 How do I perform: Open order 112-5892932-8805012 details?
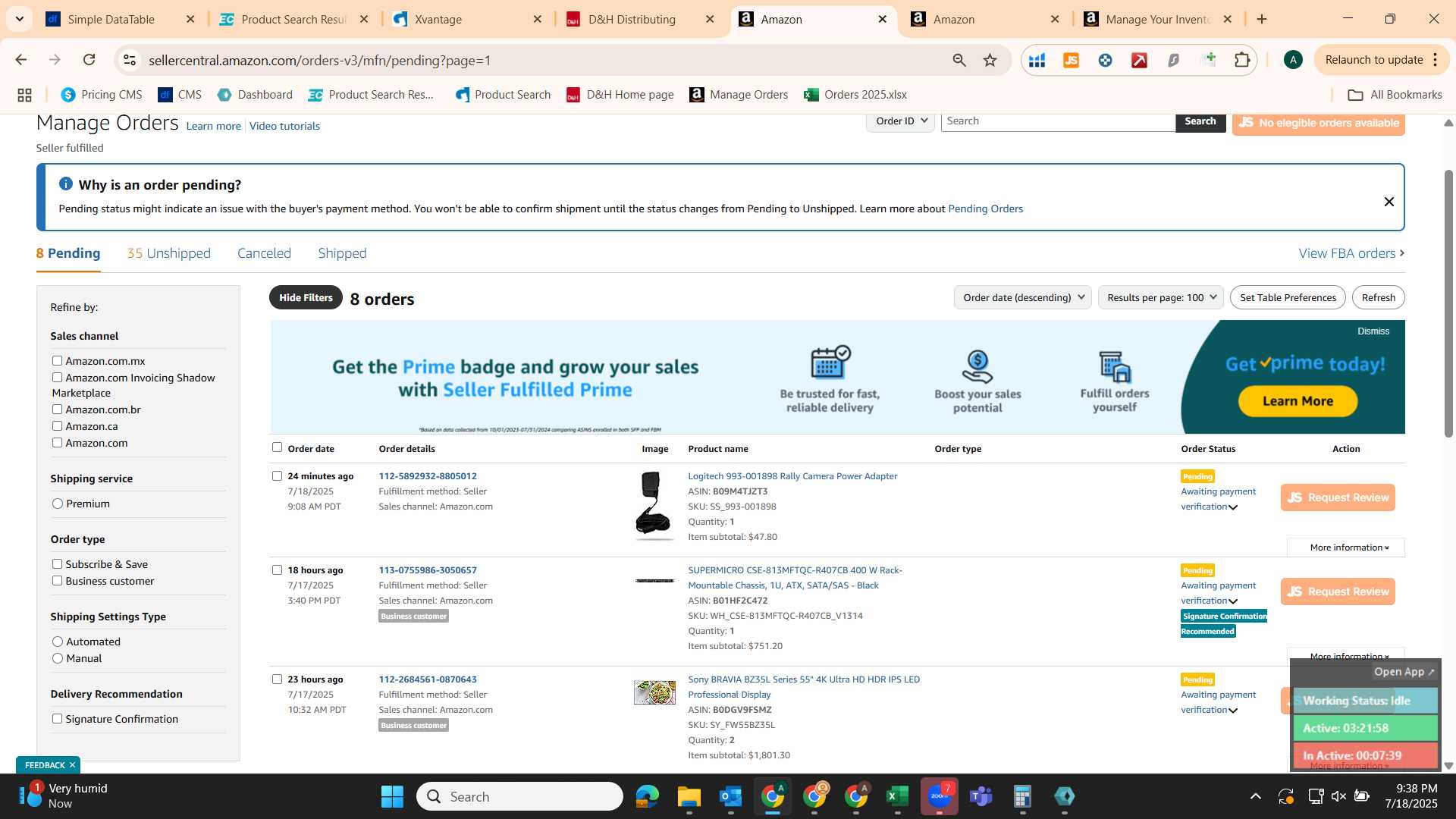click(x=428, y=476)
